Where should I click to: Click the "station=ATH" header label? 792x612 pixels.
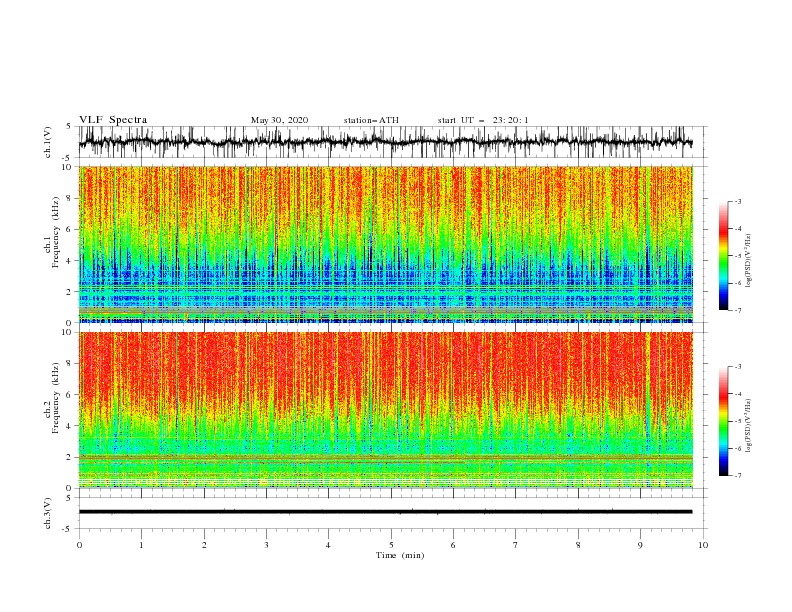(x=371, y=120)
